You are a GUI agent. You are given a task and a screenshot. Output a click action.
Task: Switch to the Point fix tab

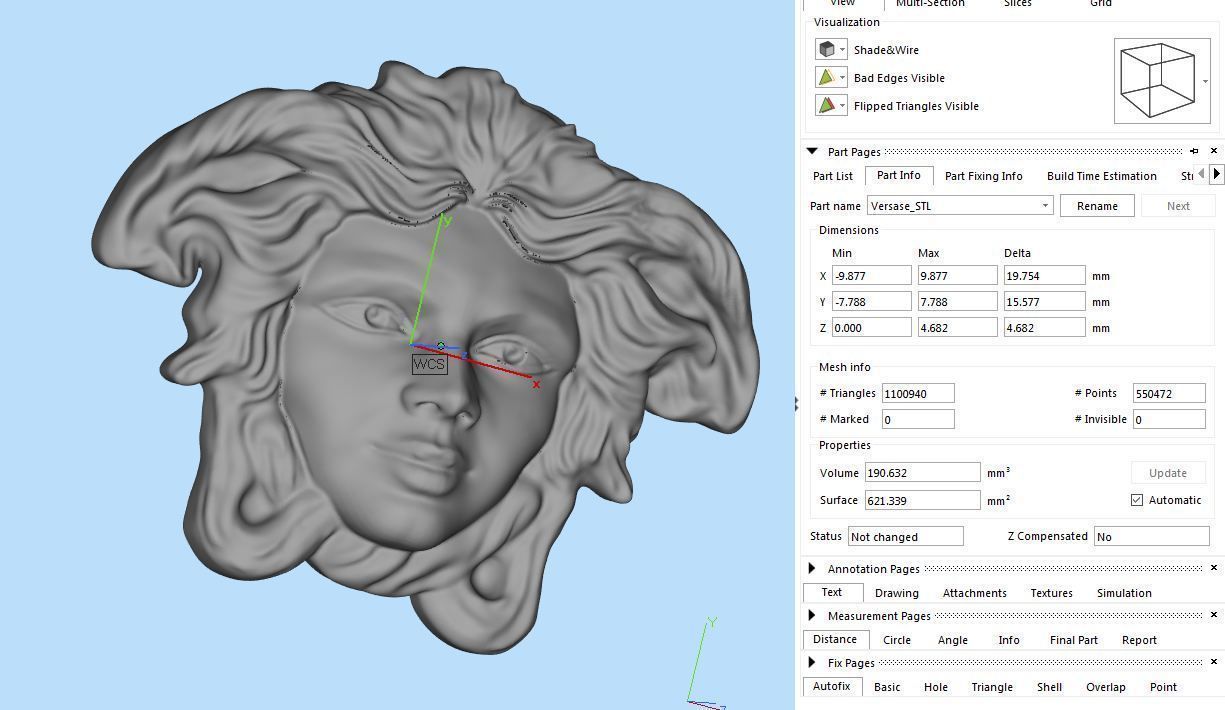click(1163, 687)
